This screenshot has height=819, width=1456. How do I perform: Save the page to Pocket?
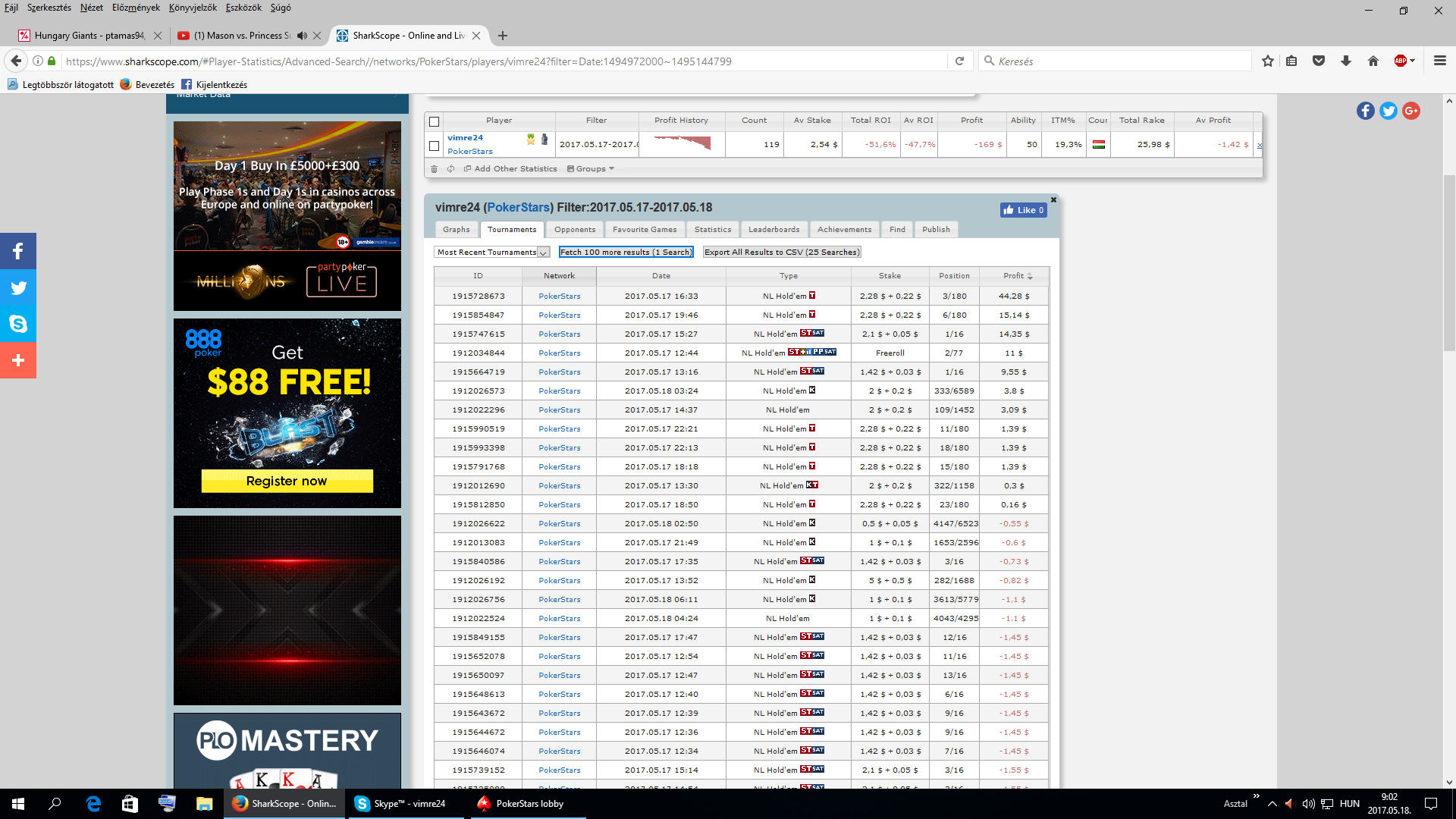1319,61
